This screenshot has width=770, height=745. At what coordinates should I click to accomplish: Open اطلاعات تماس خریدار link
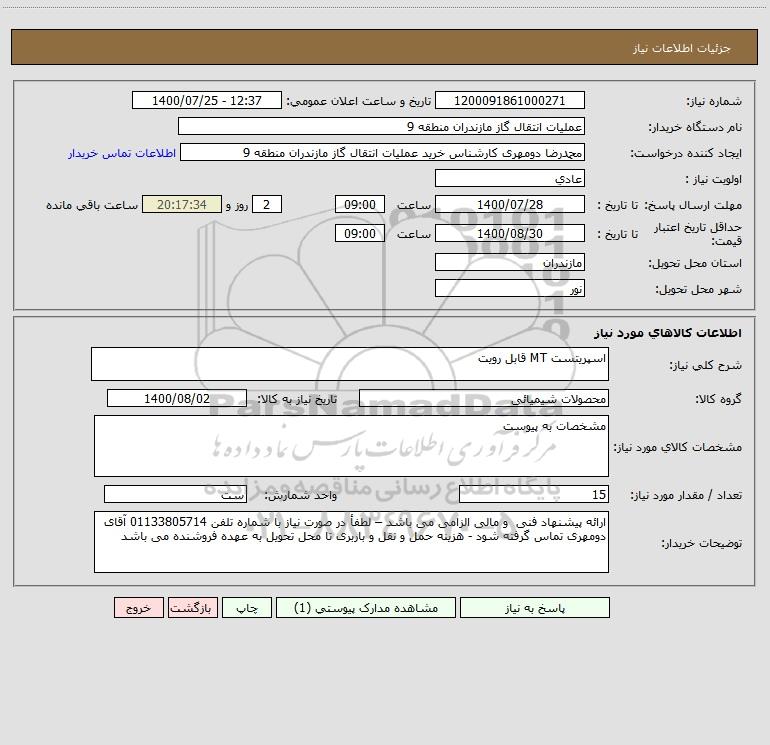point(122,153)
